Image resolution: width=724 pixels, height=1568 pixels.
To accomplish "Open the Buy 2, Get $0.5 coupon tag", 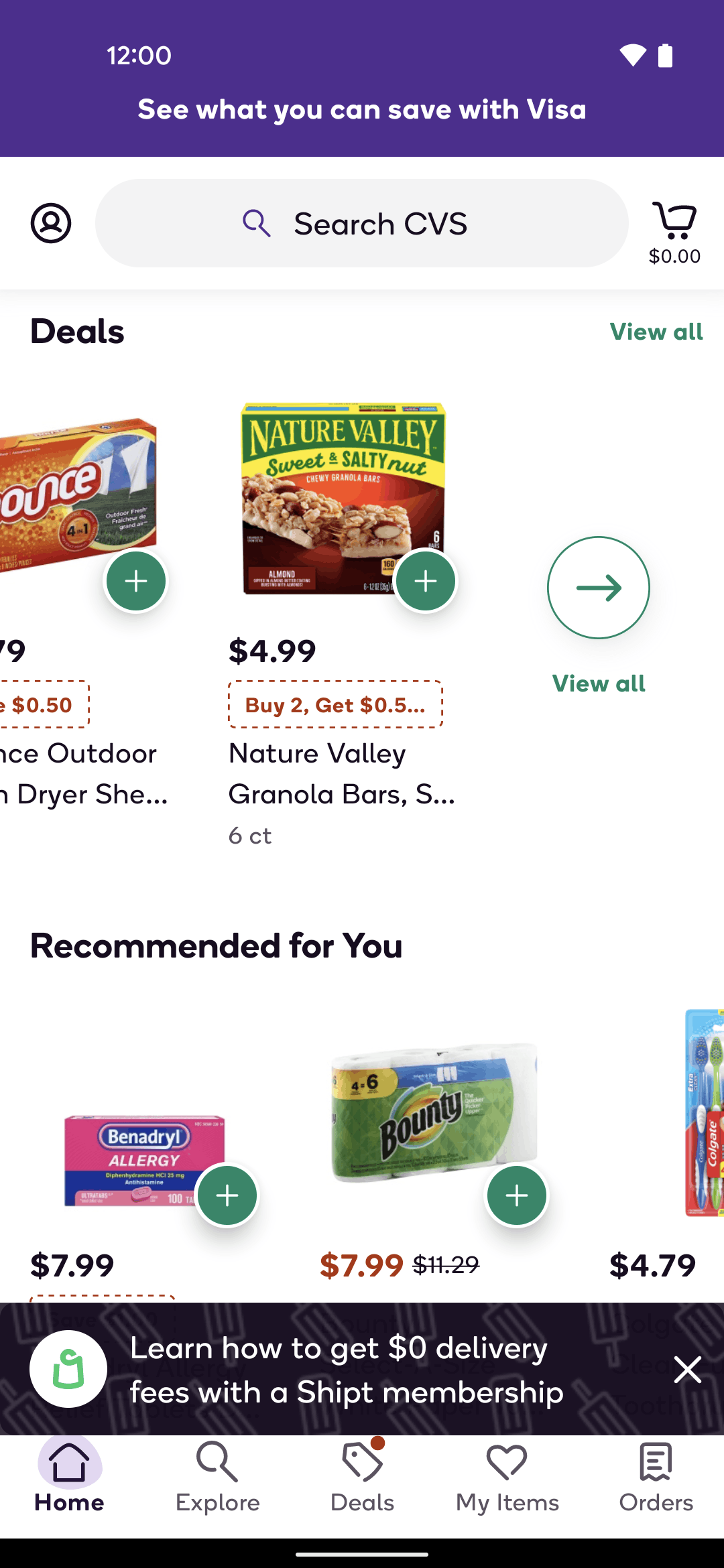I will 336,704.
